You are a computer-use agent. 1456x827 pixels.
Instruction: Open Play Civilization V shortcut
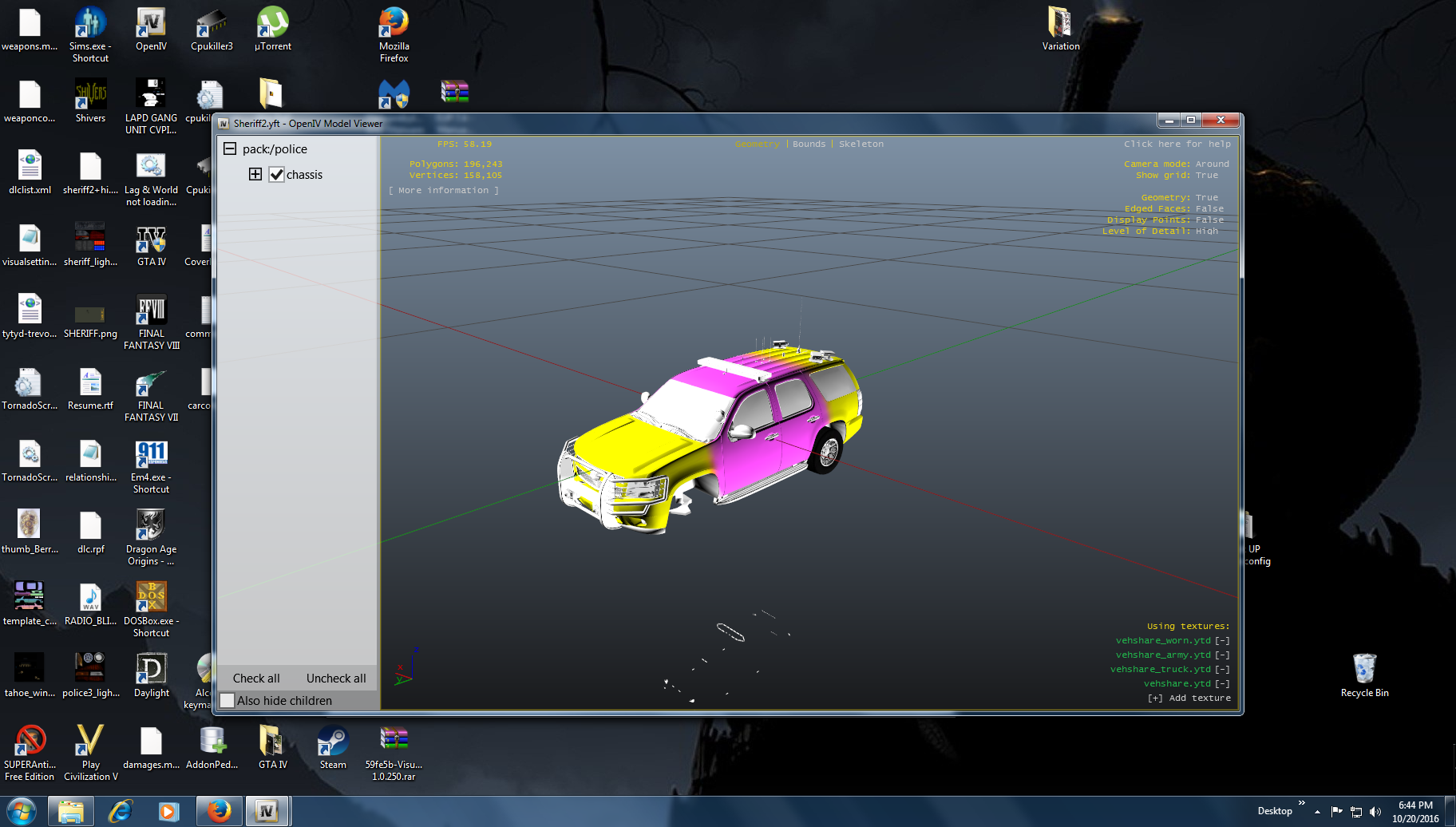(90, 752)
